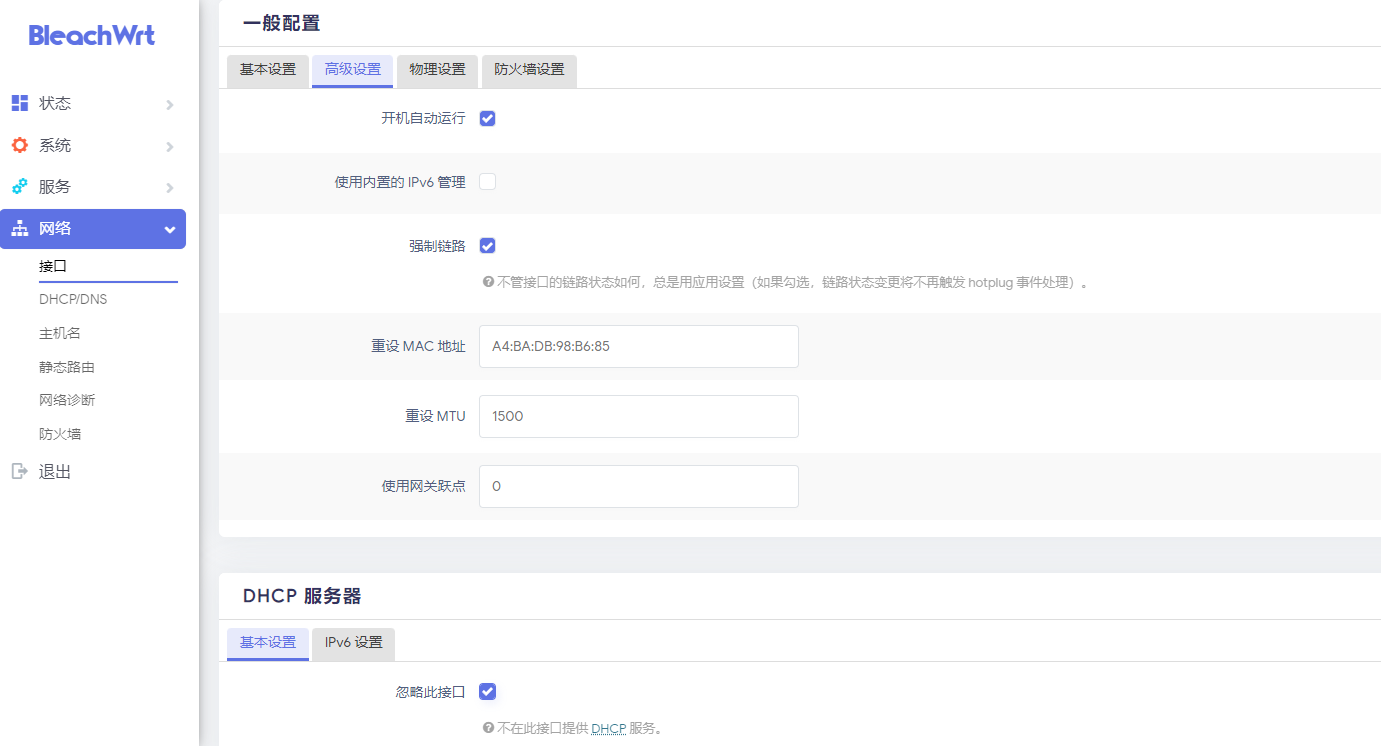Click the BleachWrt logo

(91, 35)
